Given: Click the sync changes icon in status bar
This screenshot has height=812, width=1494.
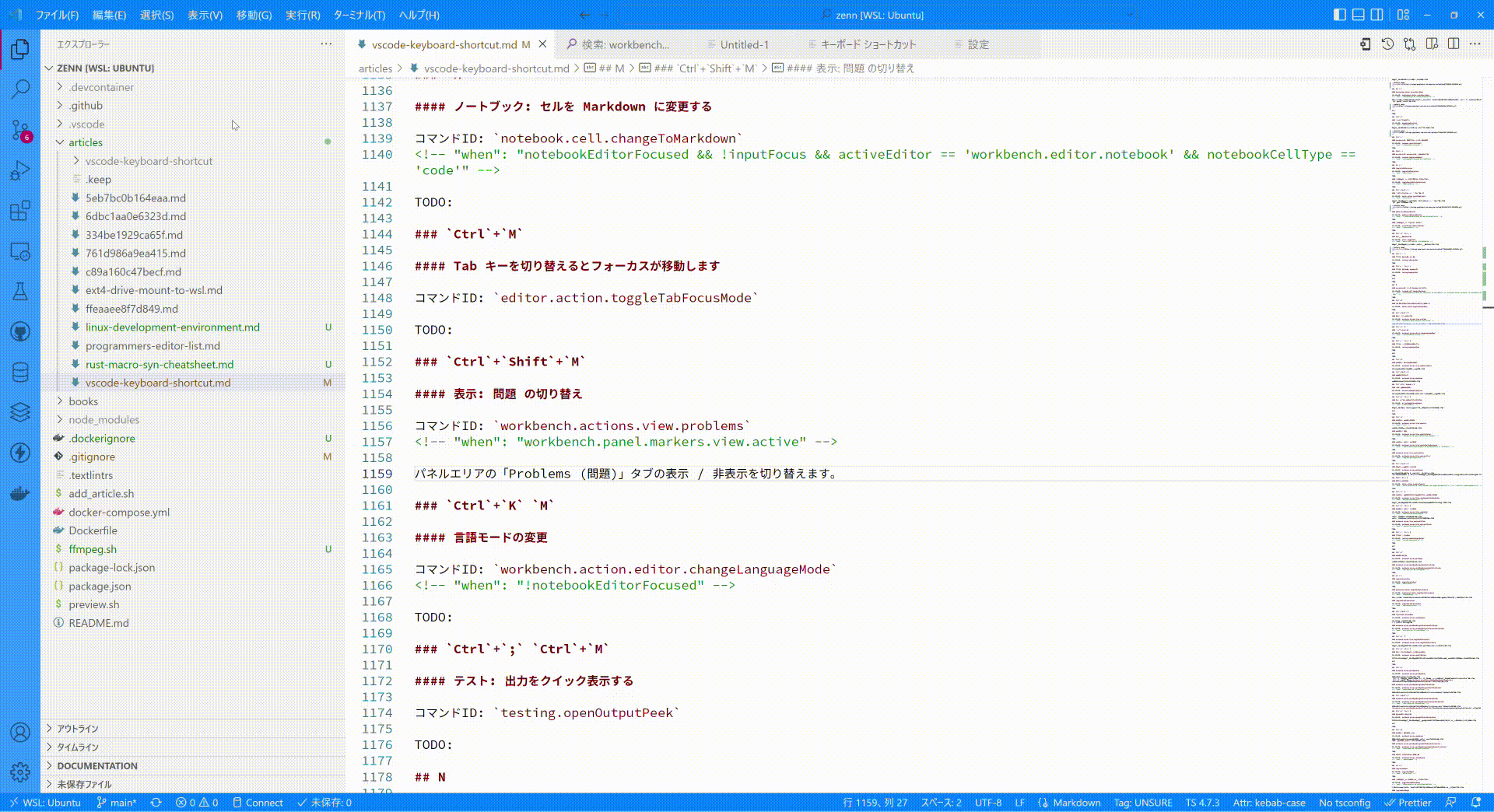Looking at the screenshot, I should click(x=156, y=803).
